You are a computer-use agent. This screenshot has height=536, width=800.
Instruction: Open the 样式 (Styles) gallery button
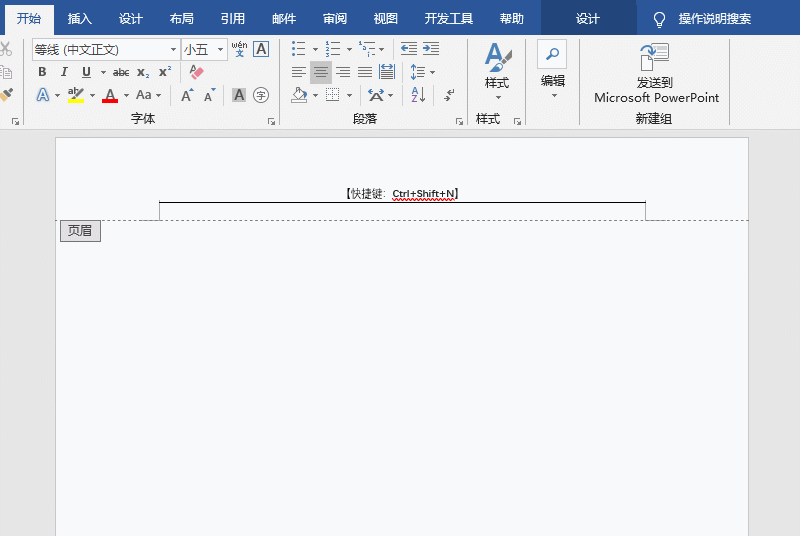[497, 72]
